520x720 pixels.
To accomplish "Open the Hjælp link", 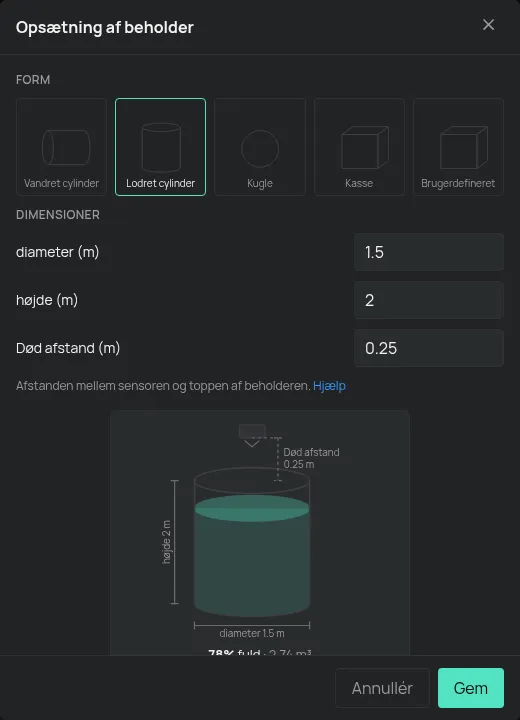I will [329, 386].
